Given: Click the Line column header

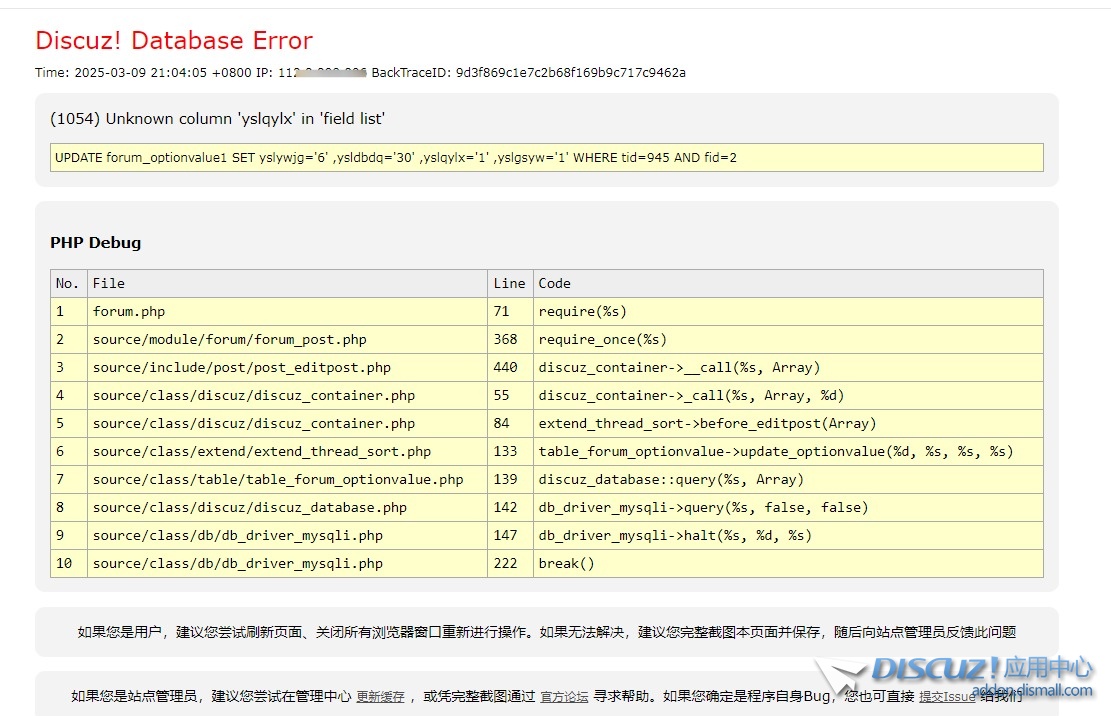Looking at the screenshot, I should (x=509, y=284).
